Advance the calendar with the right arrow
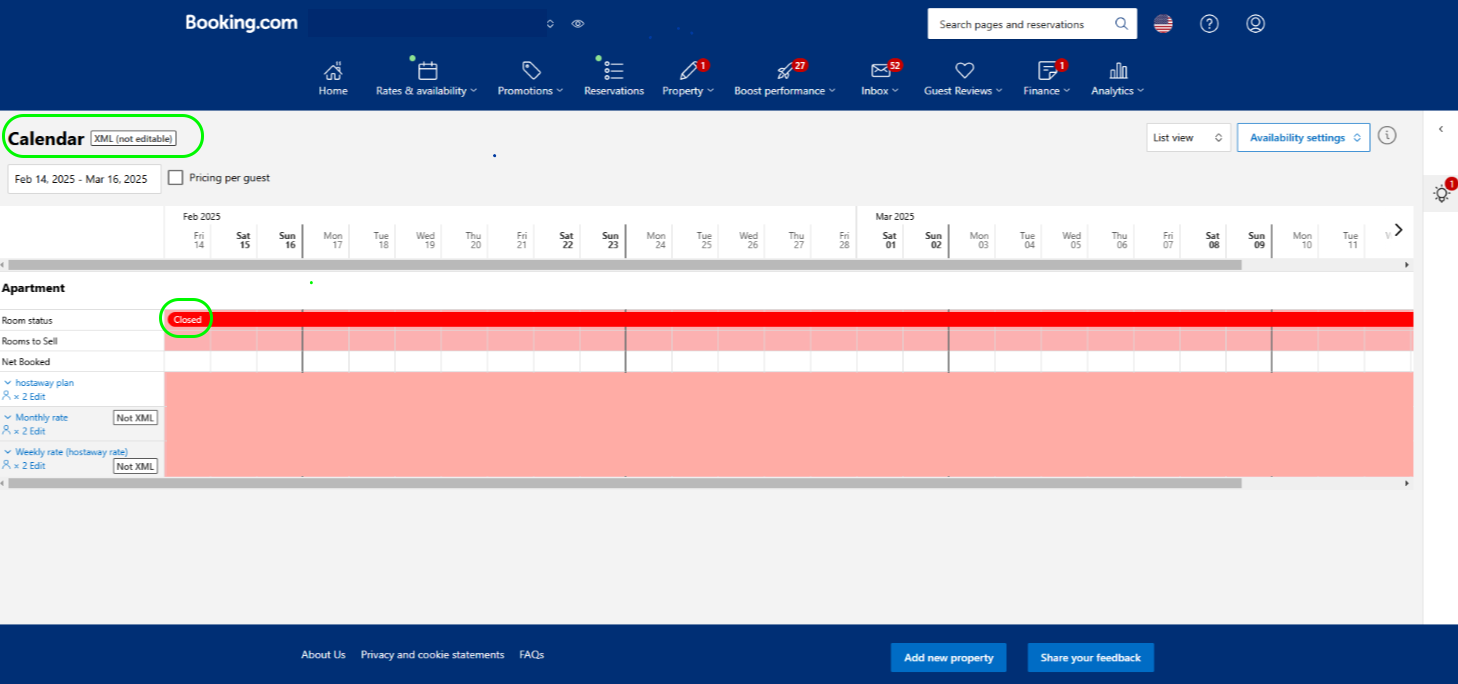 [x=1398, y=230]
